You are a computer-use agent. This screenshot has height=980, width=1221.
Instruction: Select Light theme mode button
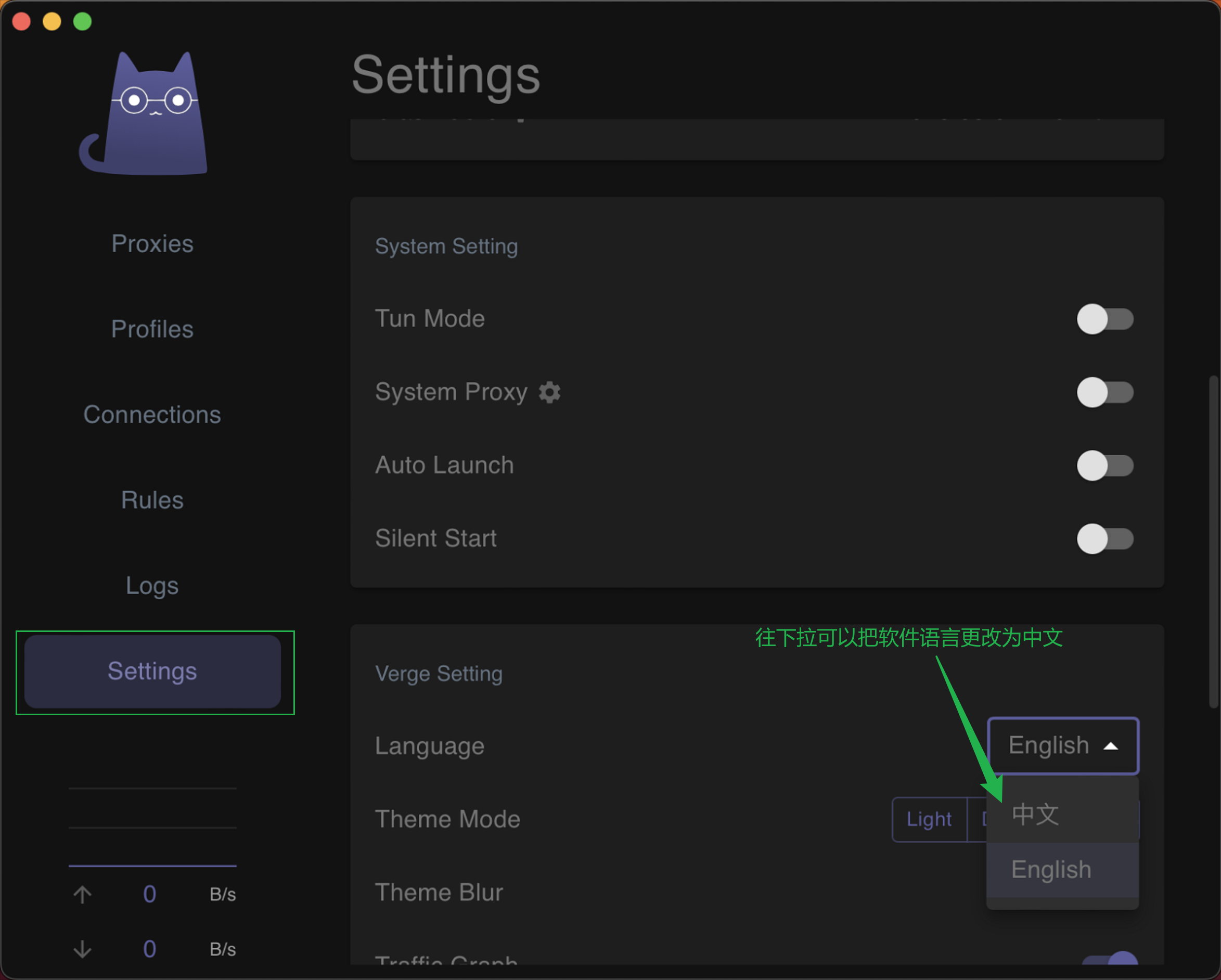point(929,819)
